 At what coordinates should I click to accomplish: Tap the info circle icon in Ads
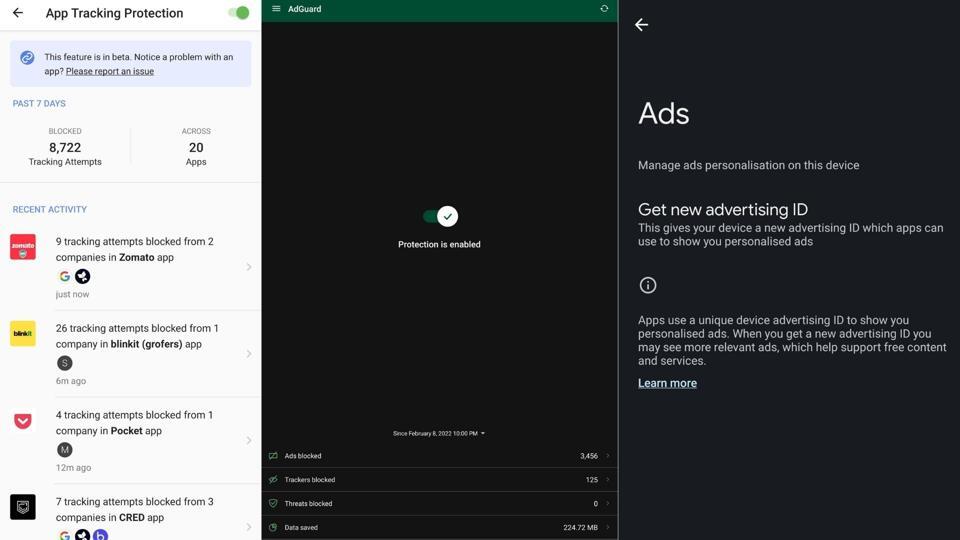click(x=648, y=285)
